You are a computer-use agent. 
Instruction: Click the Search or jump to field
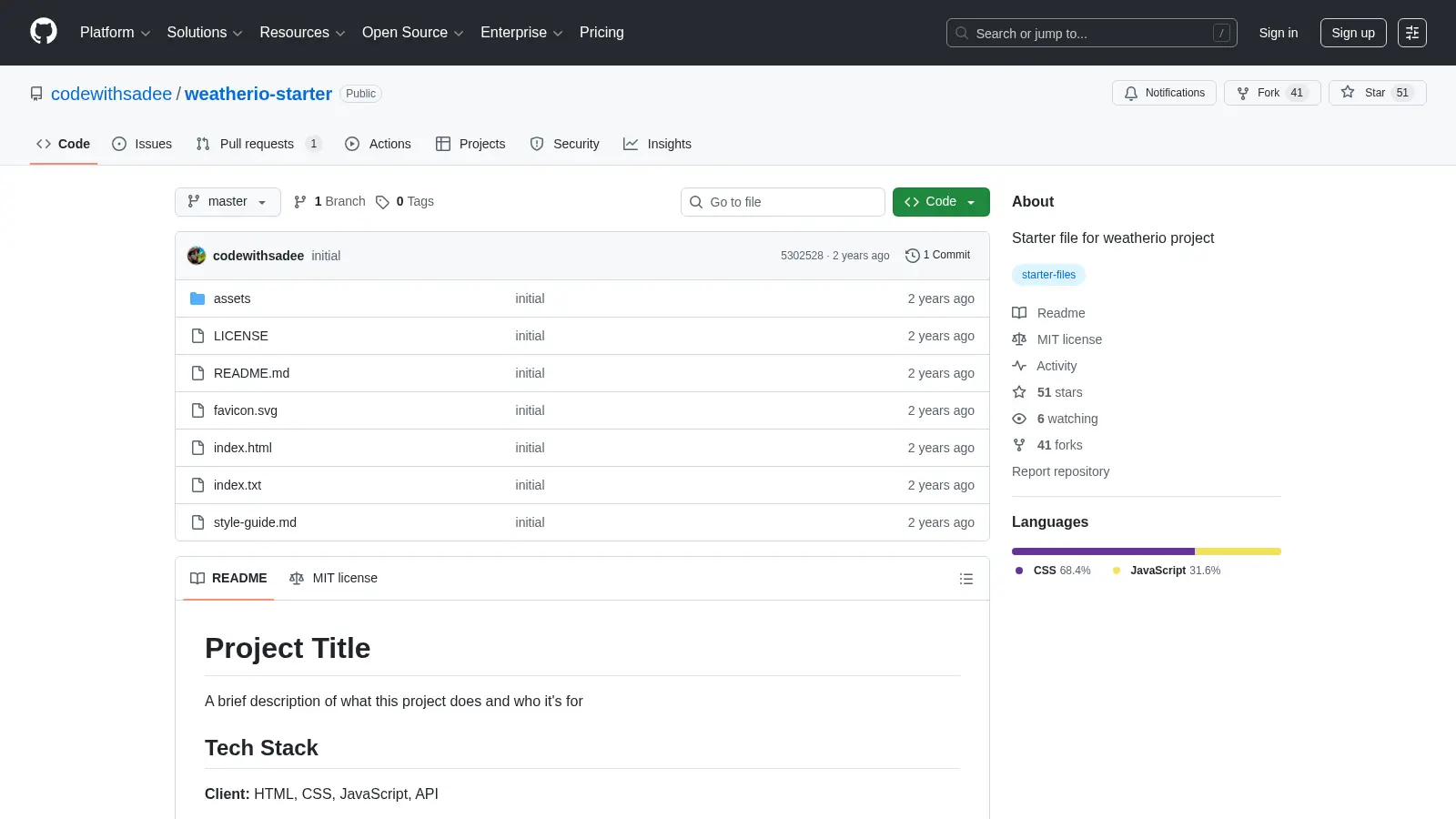(x=1092, y=33)
